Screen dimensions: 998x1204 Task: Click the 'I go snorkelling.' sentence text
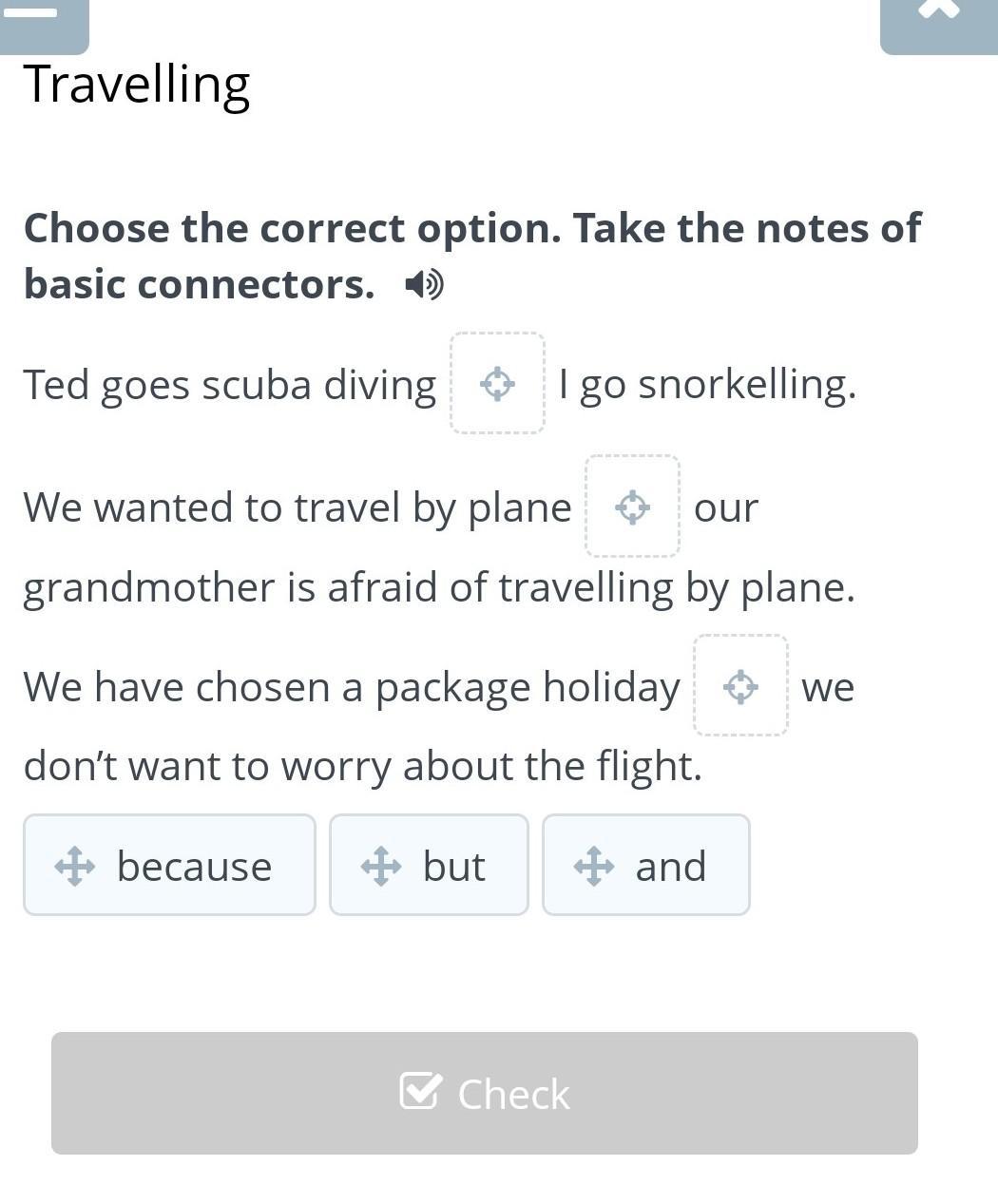[707, 385]
